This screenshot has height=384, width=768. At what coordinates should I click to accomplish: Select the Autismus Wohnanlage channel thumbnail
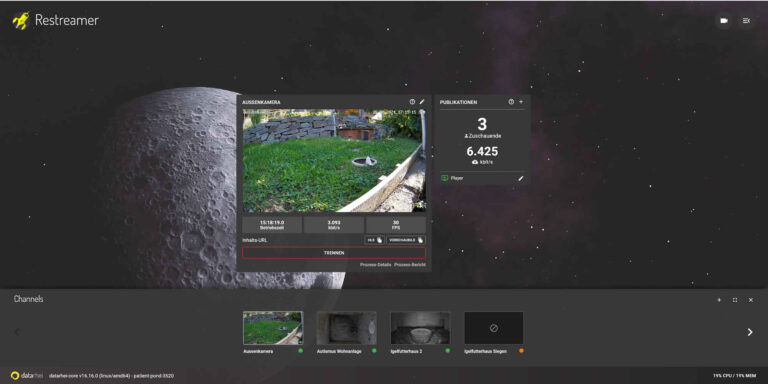tap(346, 328)
